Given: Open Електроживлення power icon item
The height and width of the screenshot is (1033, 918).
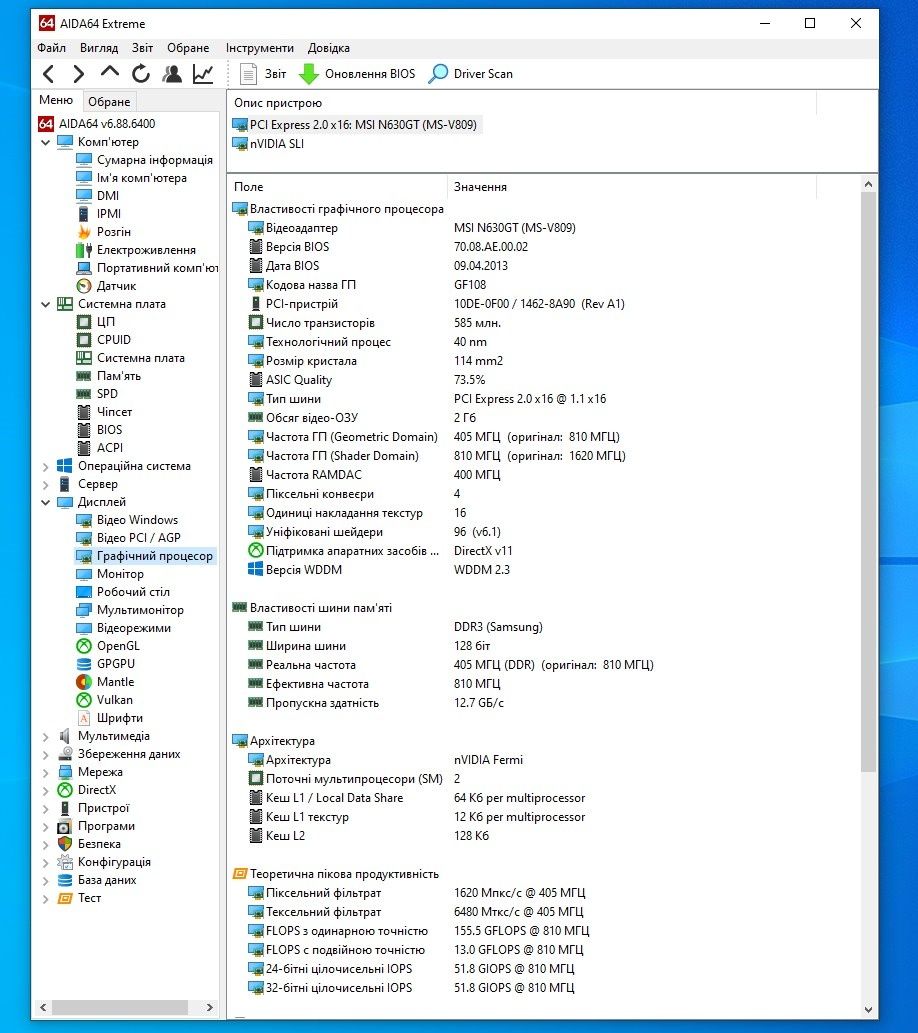Looking at the screenshot, I should (x=136, y=250).
